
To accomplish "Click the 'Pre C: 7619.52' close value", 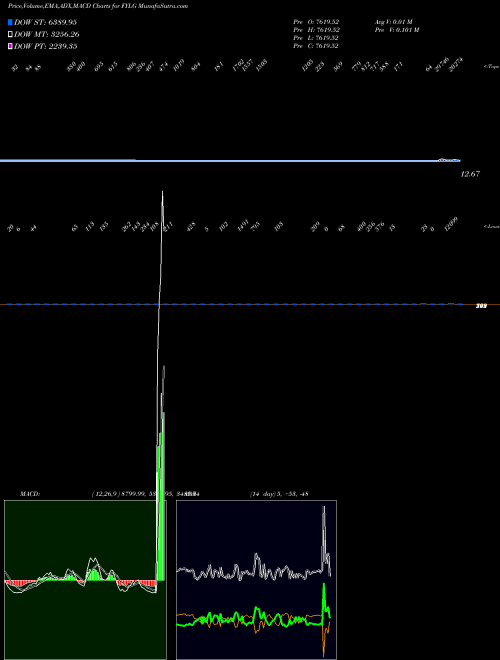I will tap(316, 46).
